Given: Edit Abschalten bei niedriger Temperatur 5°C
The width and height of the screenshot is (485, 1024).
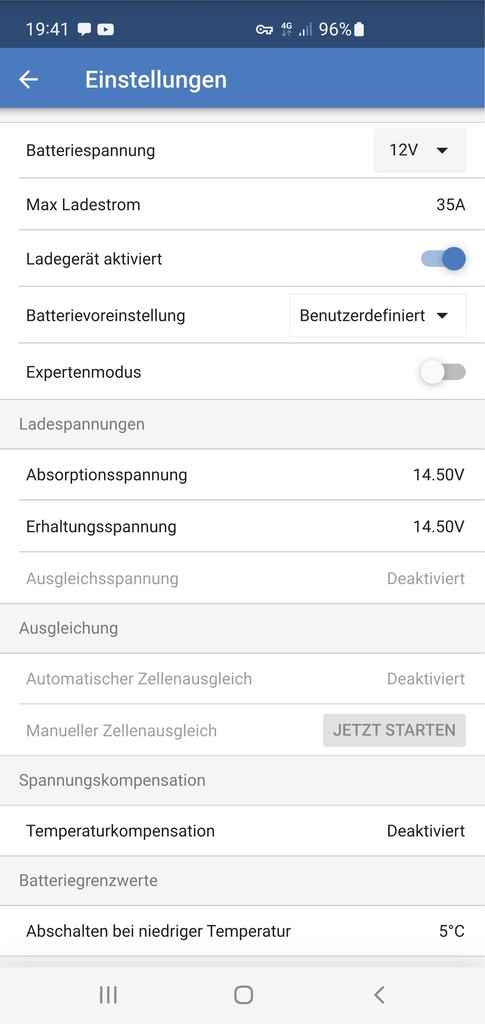Looking at the screenshot, I should (x=242, y=931).
